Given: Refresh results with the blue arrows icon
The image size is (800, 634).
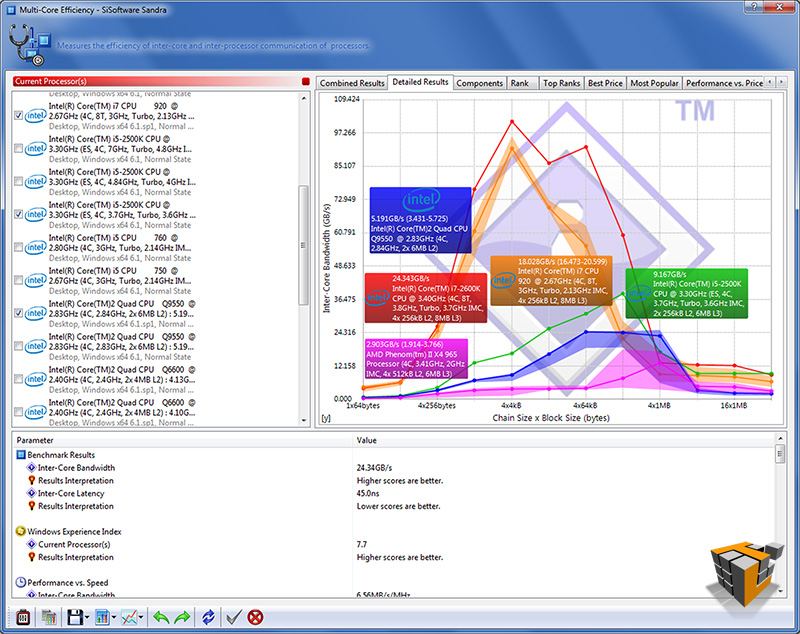Looking at the screenshot, I should pyautogui.click(x=208, y=617).
